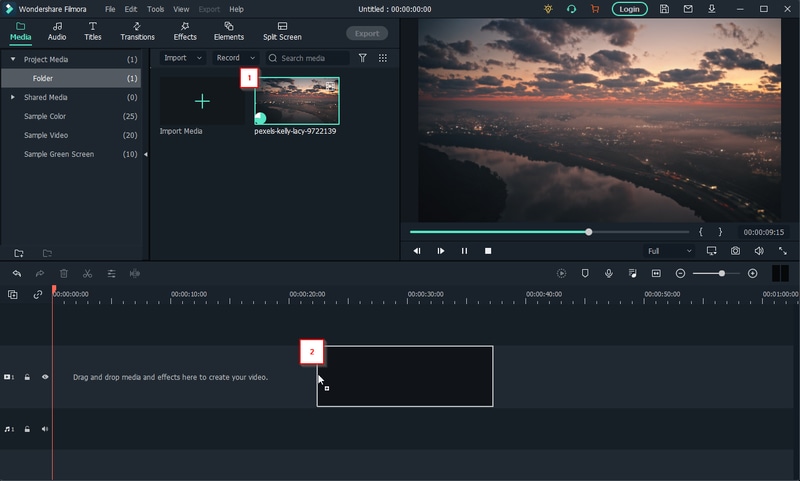800x481 pixels.
Task: Click the preview expand arrows icon
Action: point(783,251)
